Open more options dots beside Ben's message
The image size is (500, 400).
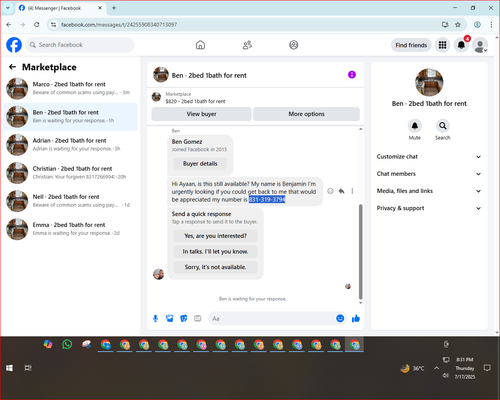click(x=352, y=191)
